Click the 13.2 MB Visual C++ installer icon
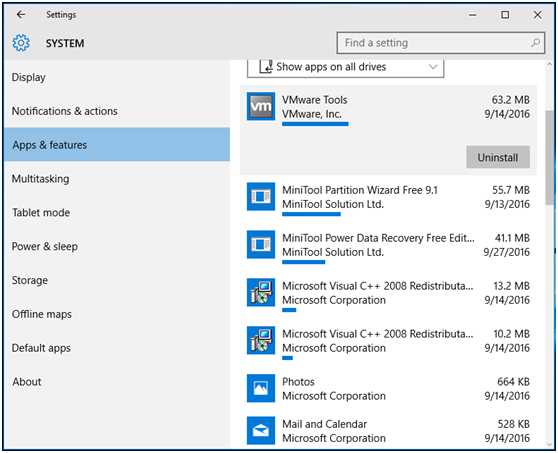This screenshot has width=558, height=453. pyautogui.click(x=261, y=293)
